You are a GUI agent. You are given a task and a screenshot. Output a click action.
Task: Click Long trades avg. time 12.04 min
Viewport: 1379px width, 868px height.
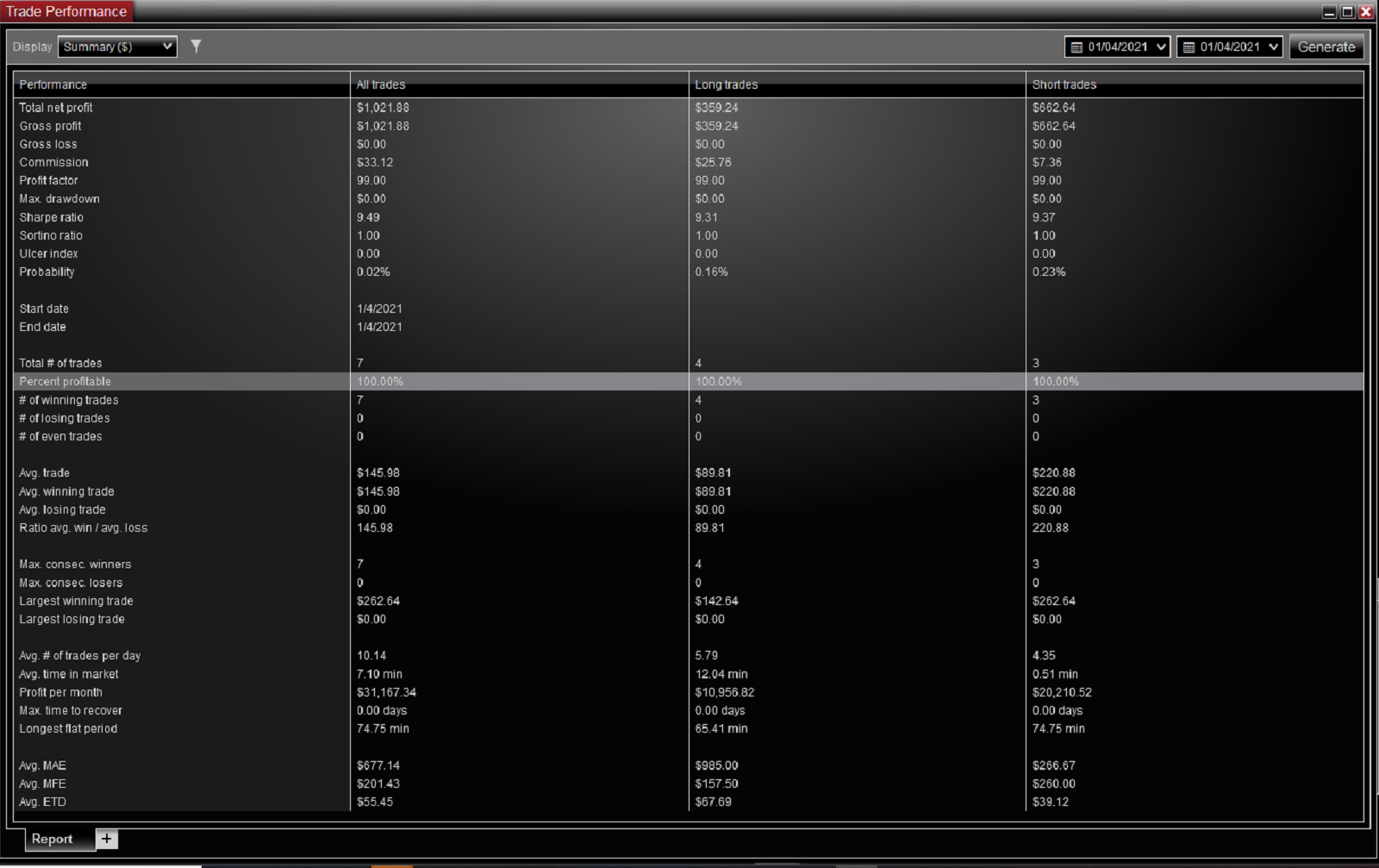[x=721, y=674]
